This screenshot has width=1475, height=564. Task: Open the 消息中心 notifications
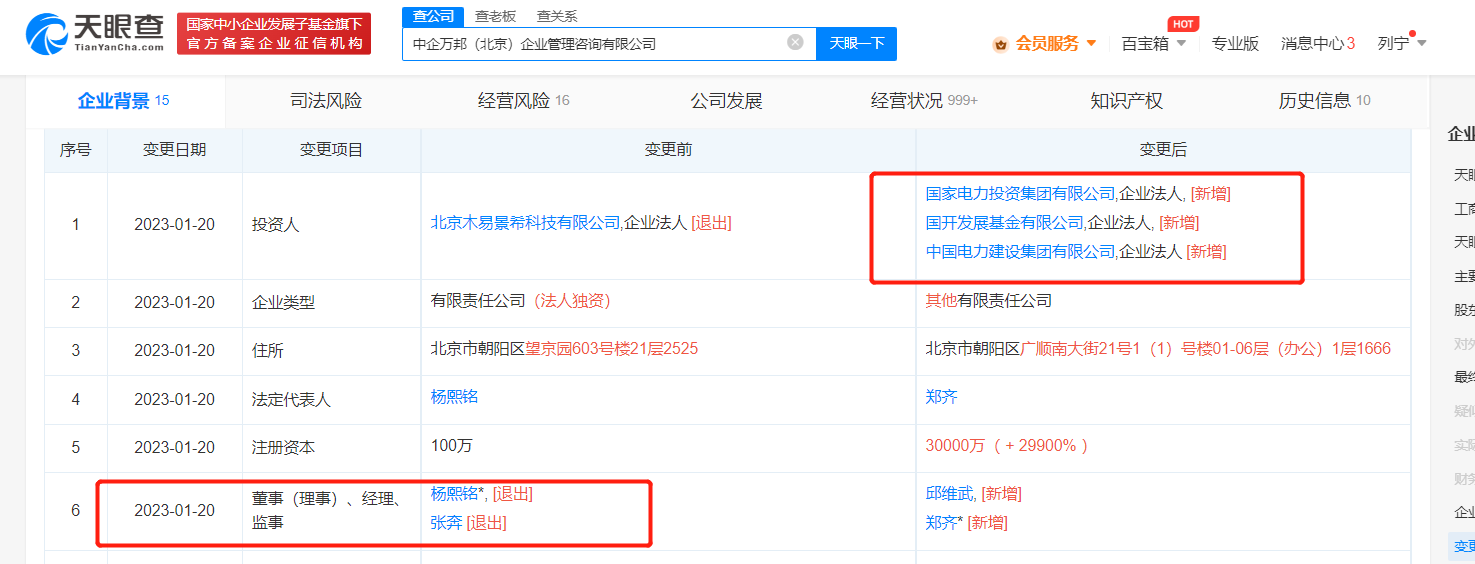click(1318, 44)
